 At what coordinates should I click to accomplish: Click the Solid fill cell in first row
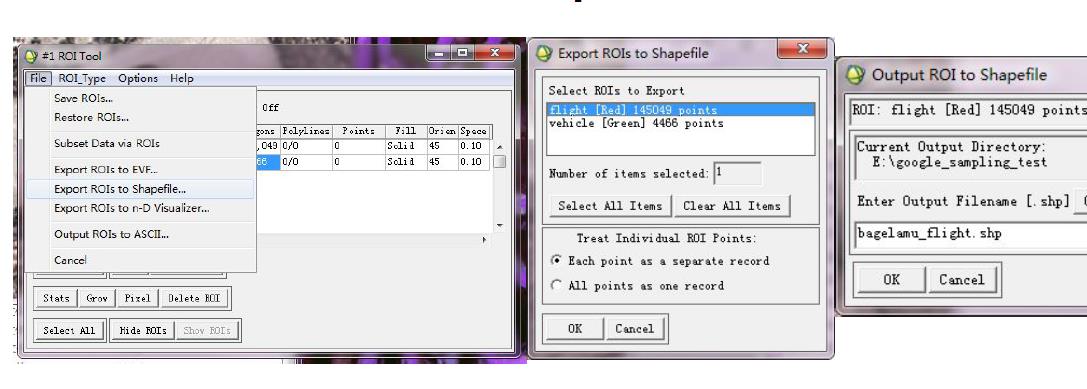click(x=406, y=146)
